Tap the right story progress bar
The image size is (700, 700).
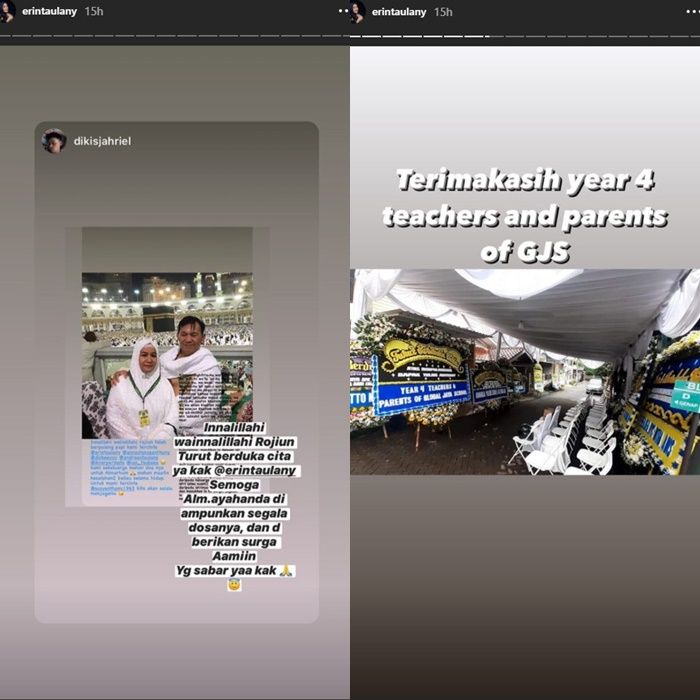[x=525, y=37]
